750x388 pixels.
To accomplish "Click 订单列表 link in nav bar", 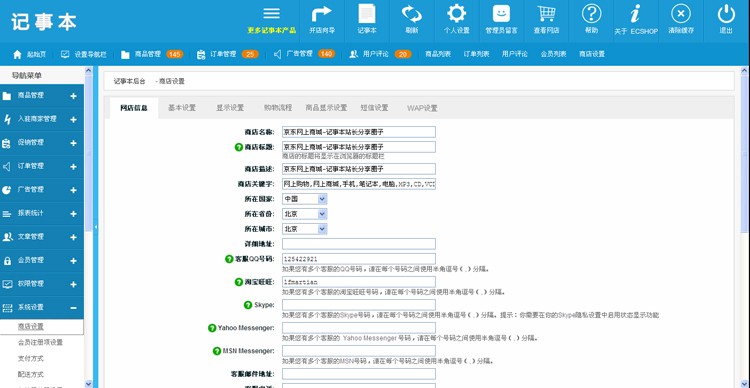I will tap(476, 54).
